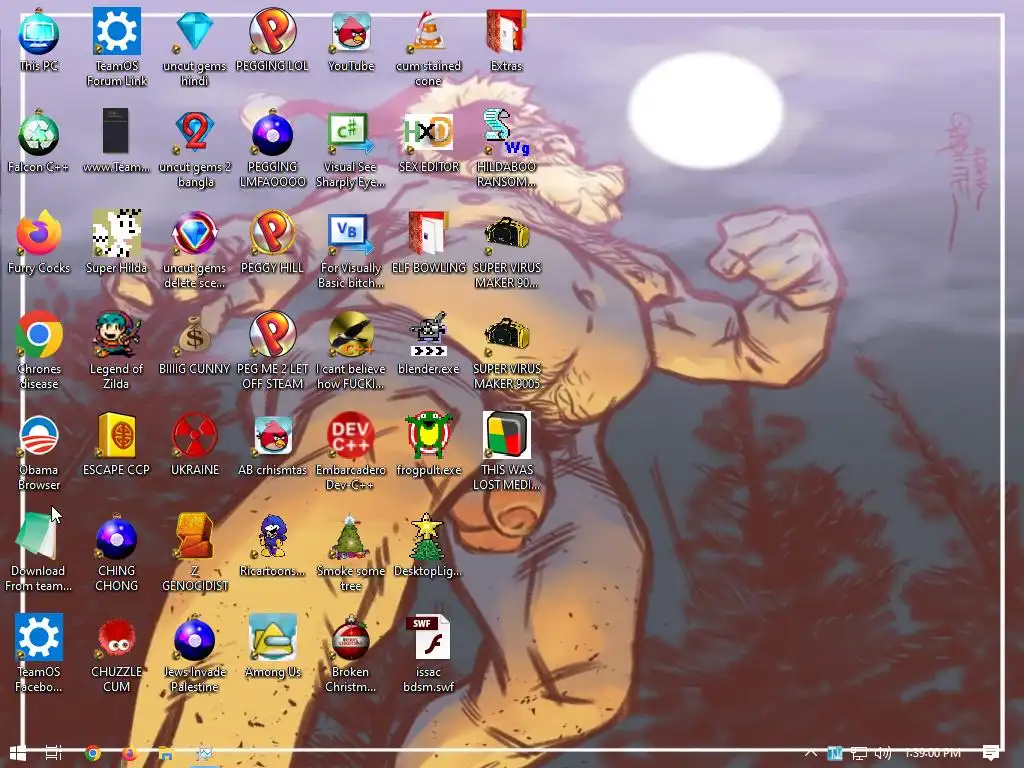Viewport: 1024px width, 768px height.
Task: Open the frogpult.exe frog icon
Action: (x=428, y=444)
